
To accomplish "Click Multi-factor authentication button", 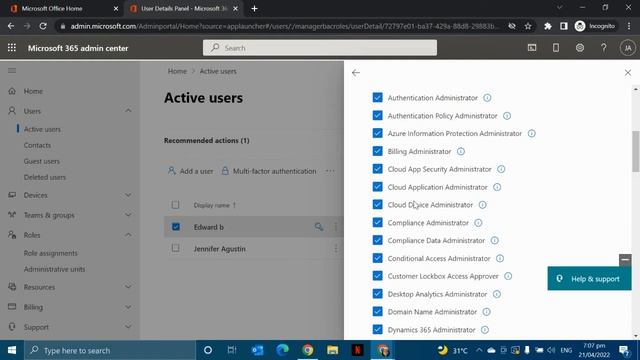I will (x=269, y=171).
